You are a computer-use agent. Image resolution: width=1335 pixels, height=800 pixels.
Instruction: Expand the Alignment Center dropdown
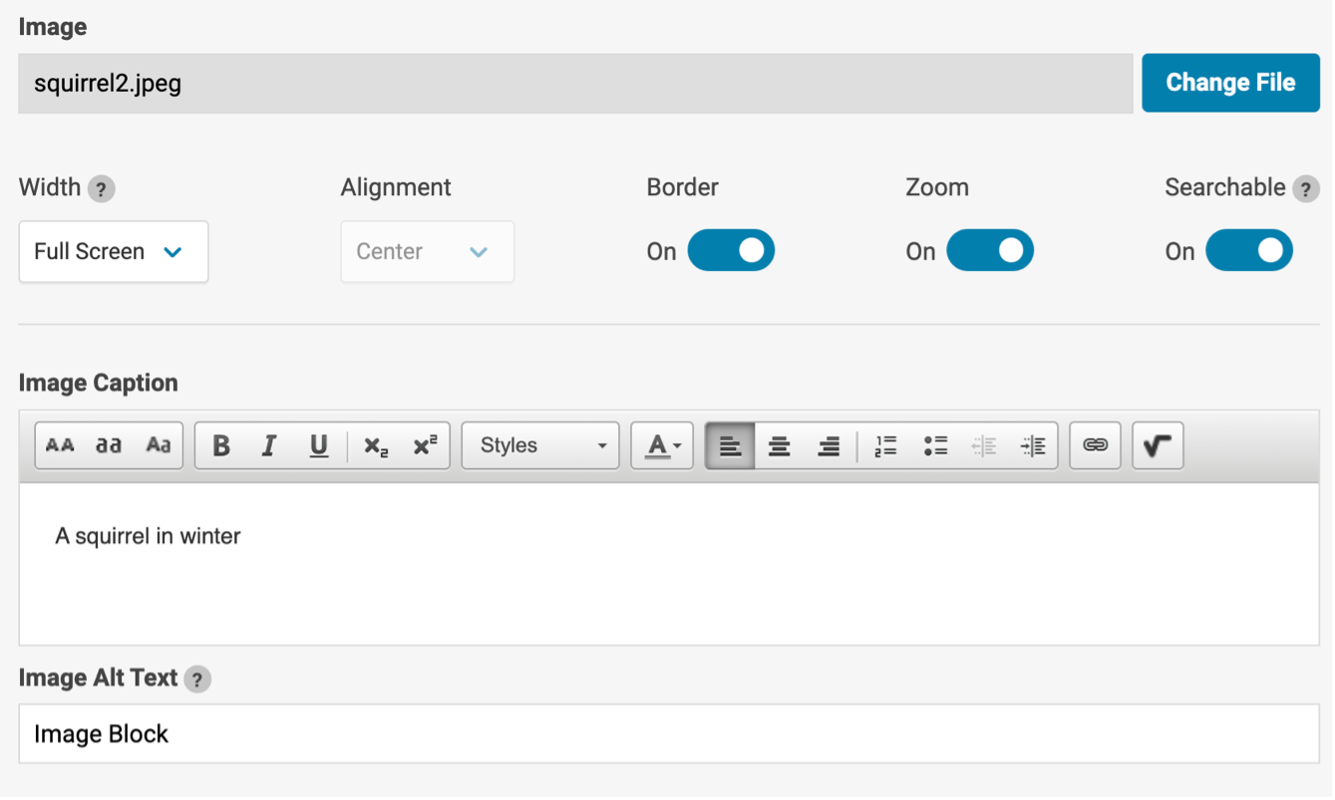click(427, 252)
